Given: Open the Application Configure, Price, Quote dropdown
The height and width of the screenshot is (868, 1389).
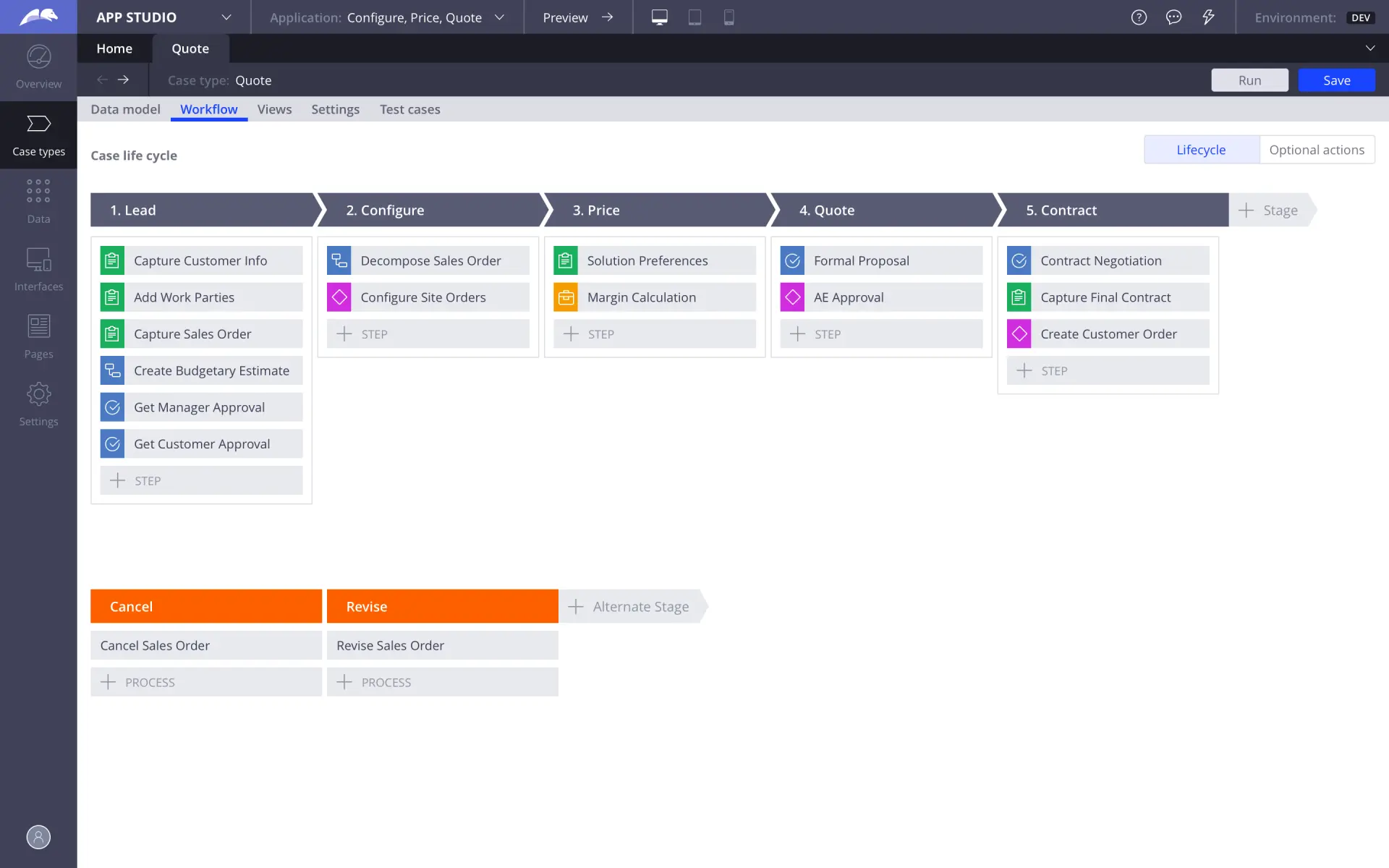Looking at the screenshot, I should click(x=499, y=17).
